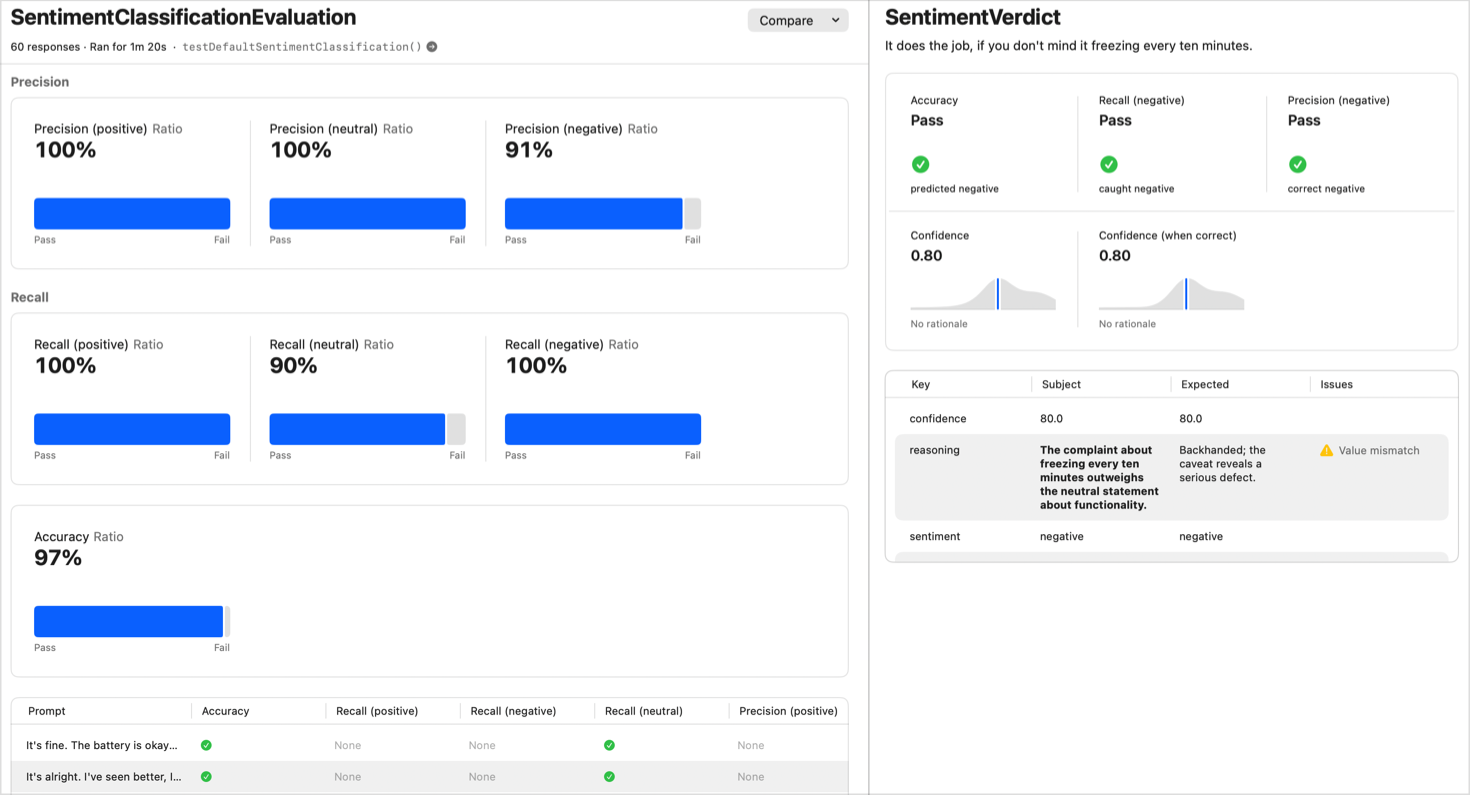Open the Compare dropdown menu
The image size is (1470, 795).
coord(798,20)
